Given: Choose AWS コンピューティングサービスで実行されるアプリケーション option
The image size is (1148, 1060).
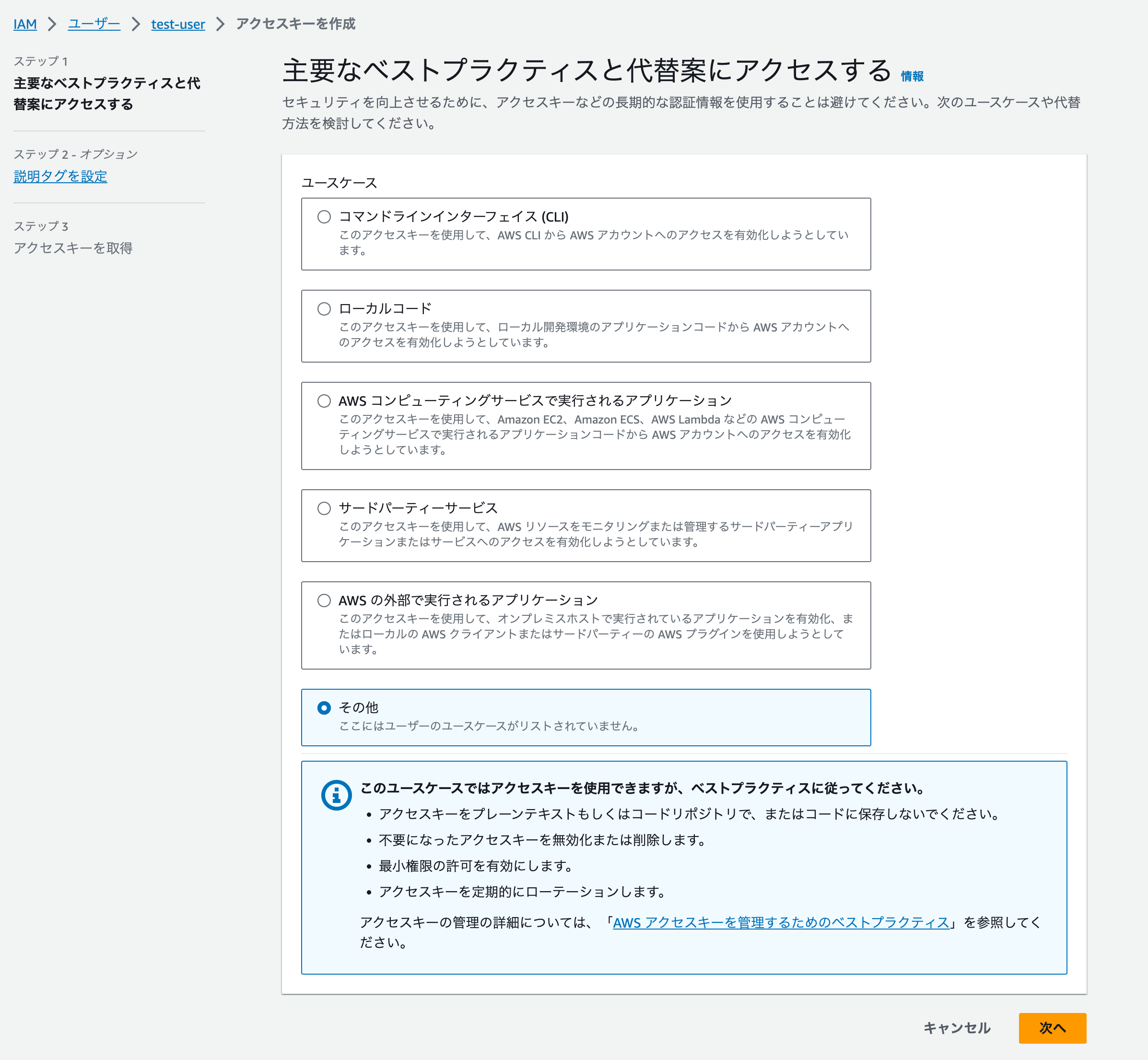Looking at the screenshot, I should (324, 401).
